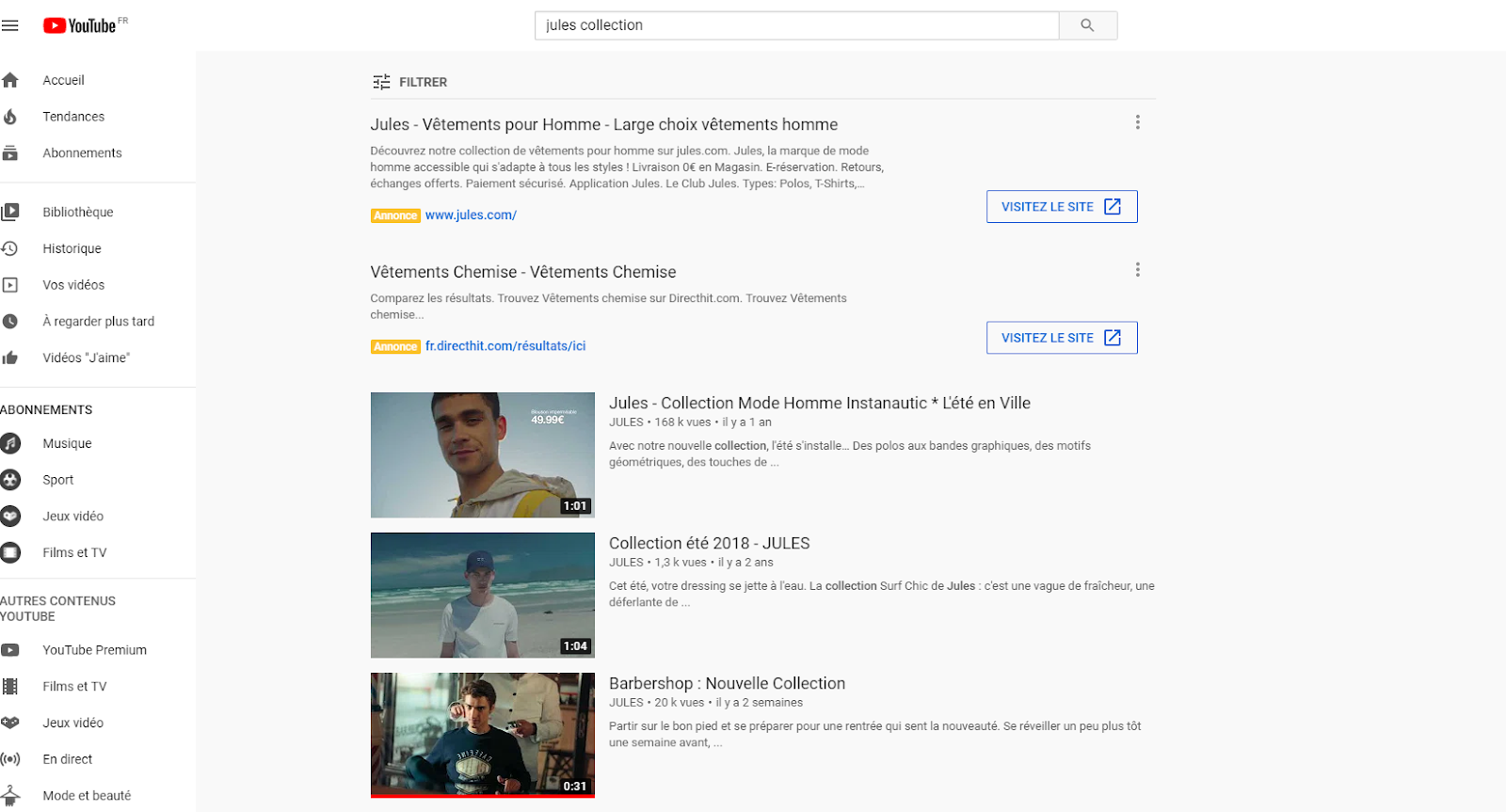Viewport: 1506px width, 812px height.
Task: Open À regarder plus tard list
Action: pos(98,321)
